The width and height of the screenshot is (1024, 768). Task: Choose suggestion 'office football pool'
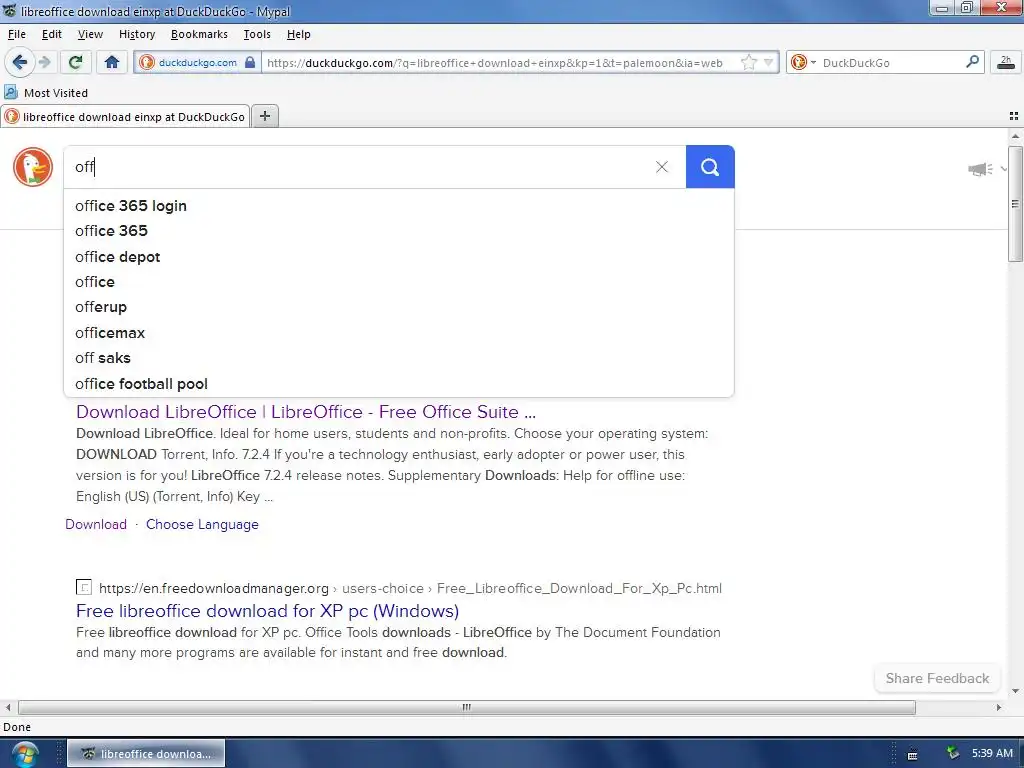(x=398, y=384)
